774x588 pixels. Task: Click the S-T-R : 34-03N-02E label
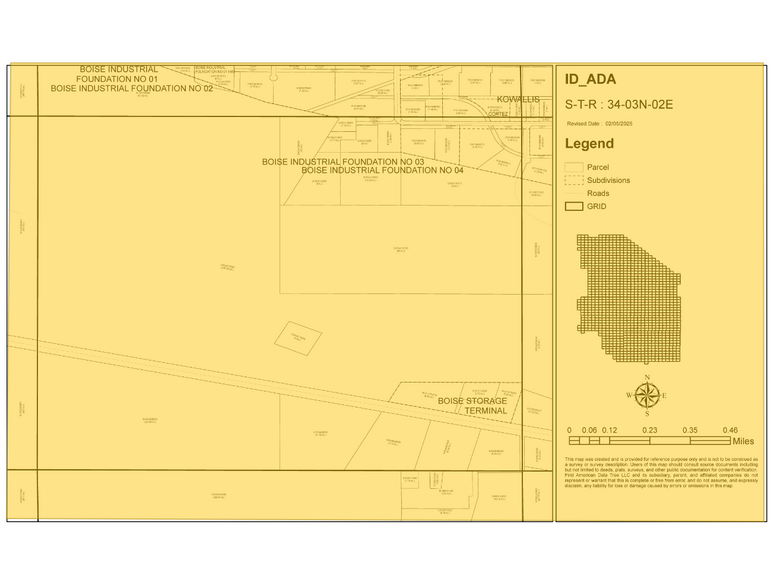(619, 103)
